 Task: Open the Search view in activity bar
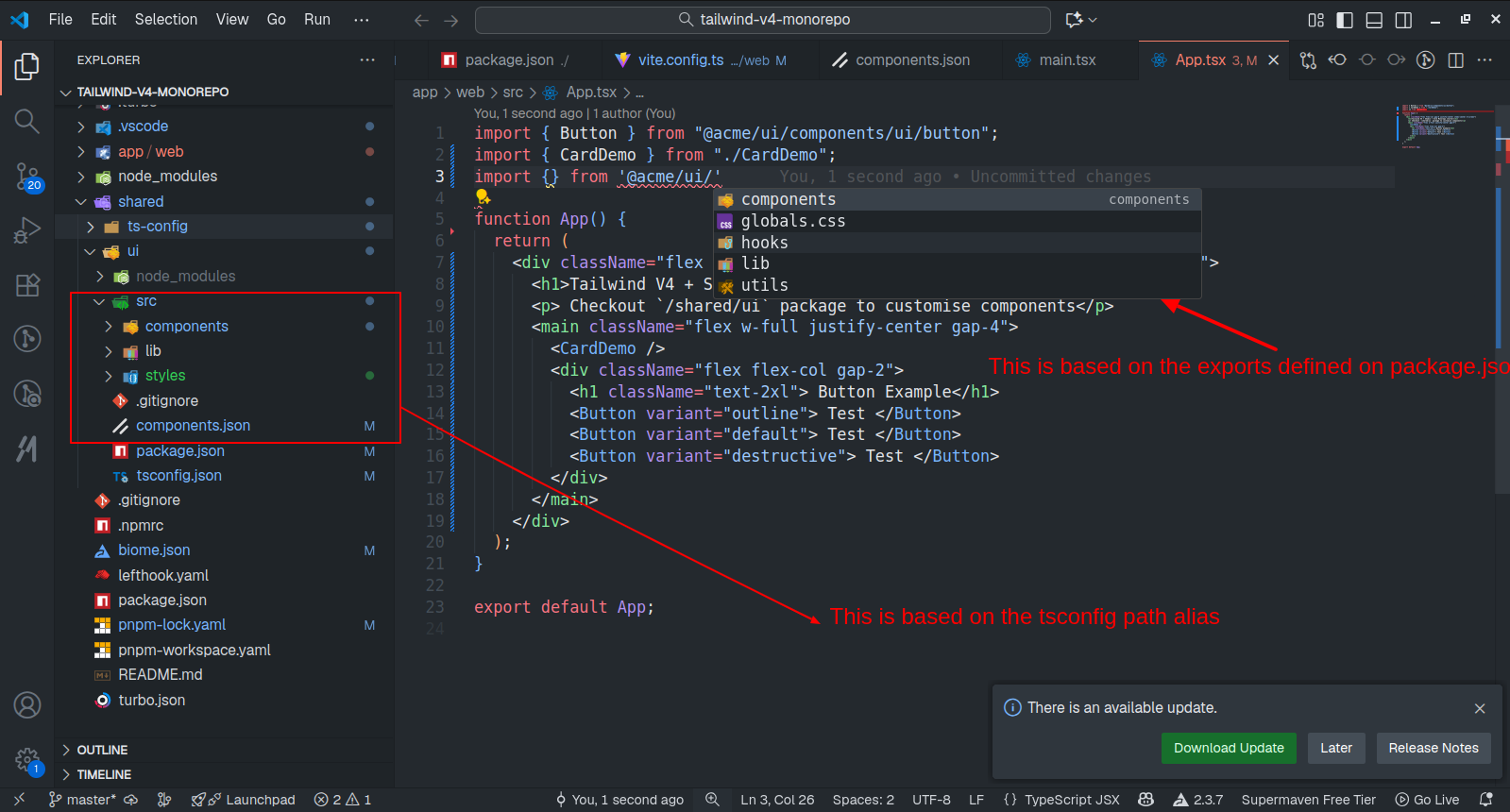pyautogui.click(x=26, y=121)
